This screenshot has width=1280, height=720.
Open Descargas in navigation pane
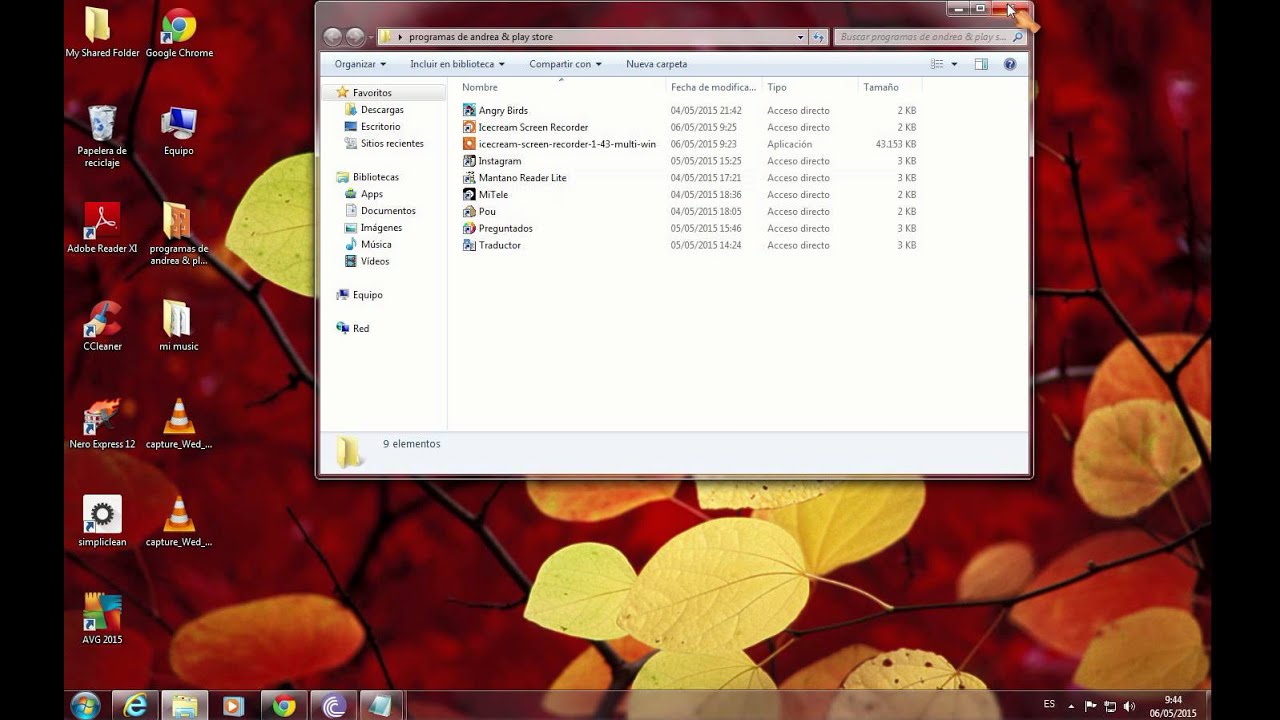click(382, 110)
